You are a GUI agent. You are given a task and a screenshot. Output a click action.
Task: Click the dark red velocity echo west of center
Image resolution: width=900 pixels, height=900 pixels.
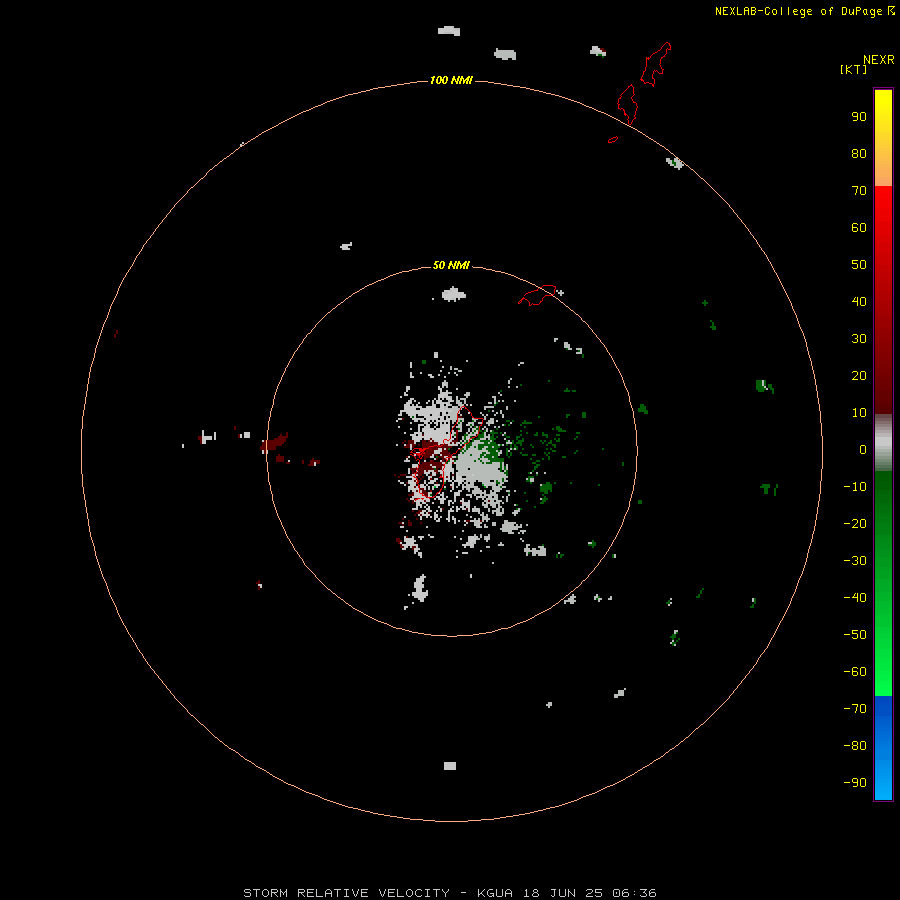point(274,443)
